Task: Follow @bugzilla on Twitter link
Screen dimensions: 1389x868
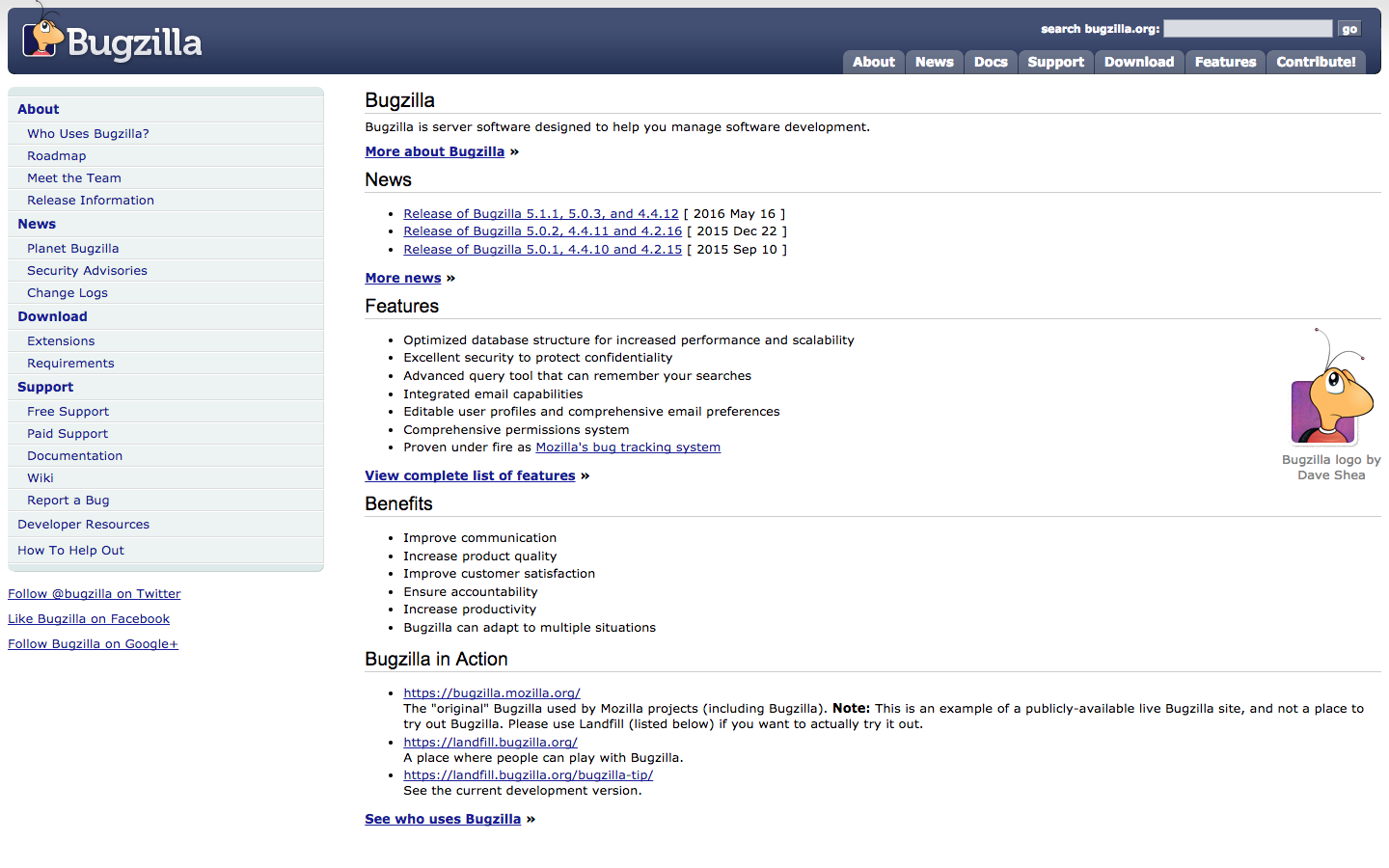Action: tap(95, 594)
